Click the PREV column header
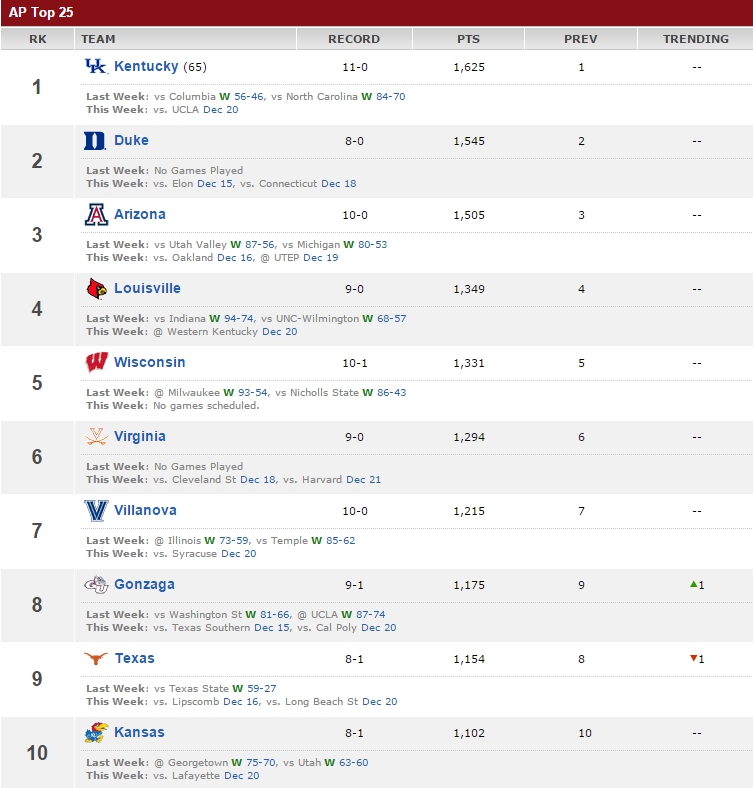Viewport: 753px width, 788px height. point(581,39)
